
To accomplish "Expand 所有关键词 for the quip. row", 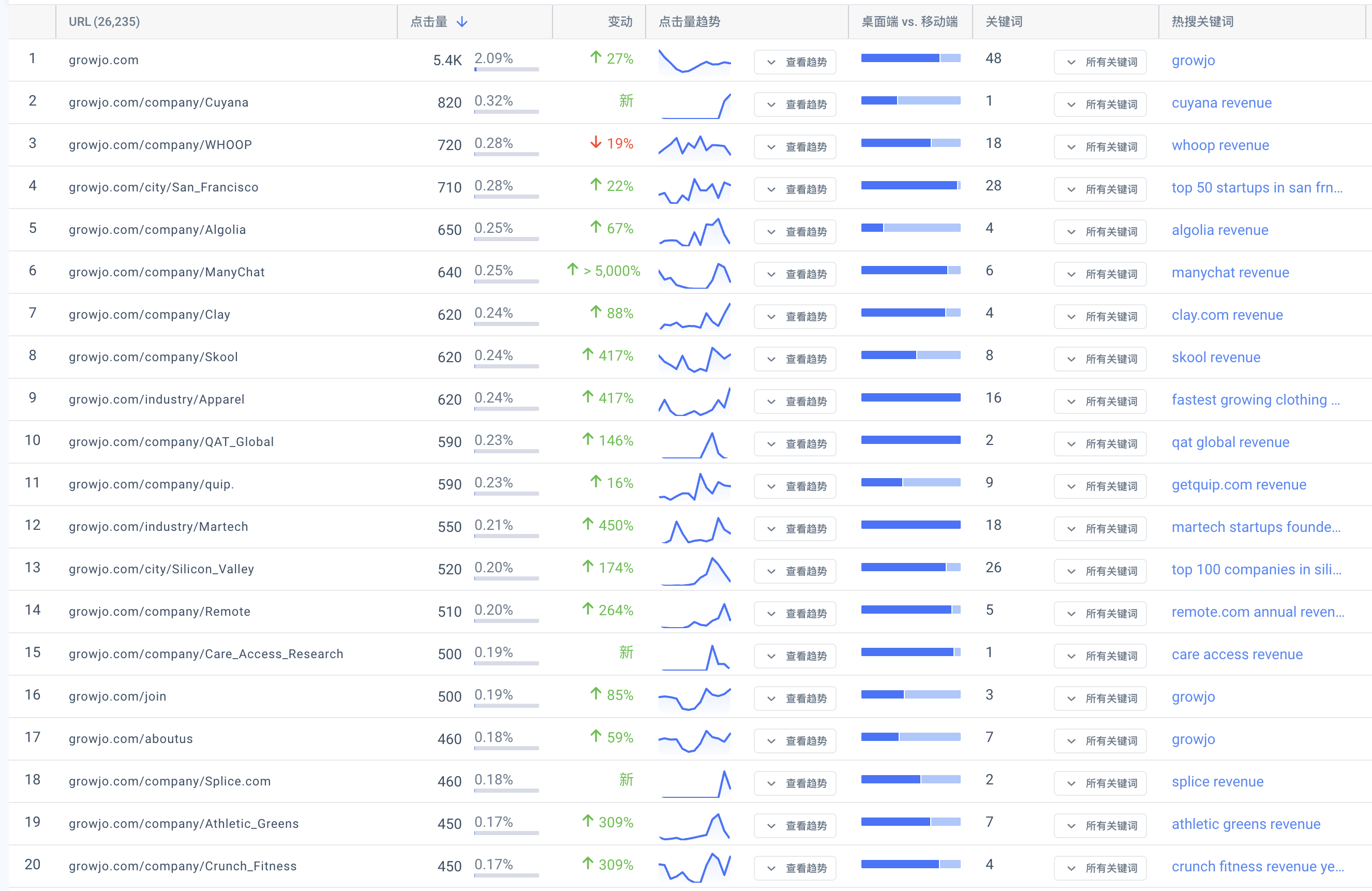I will (x=1100, y=486).
